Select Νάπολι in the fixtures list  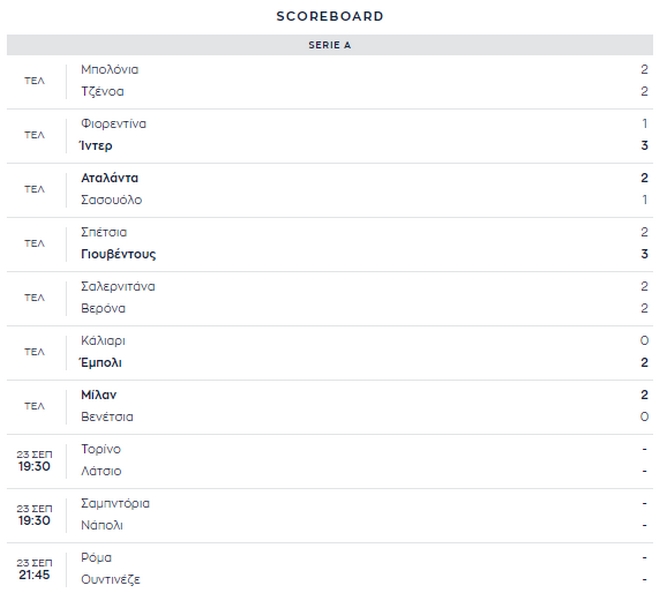click(102, 525)
